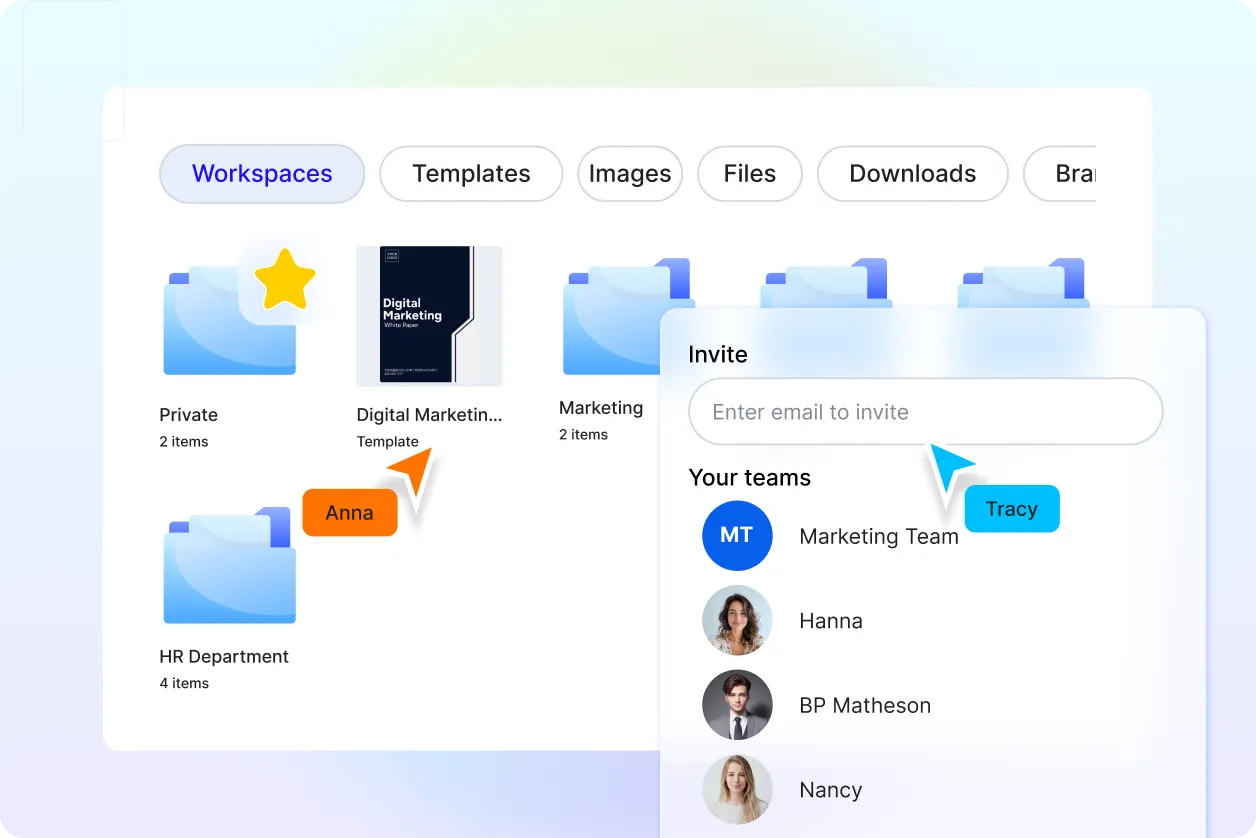Select the MT Marketing Team avatar
The image size is (1256, 838).
(x=737, y=536)
